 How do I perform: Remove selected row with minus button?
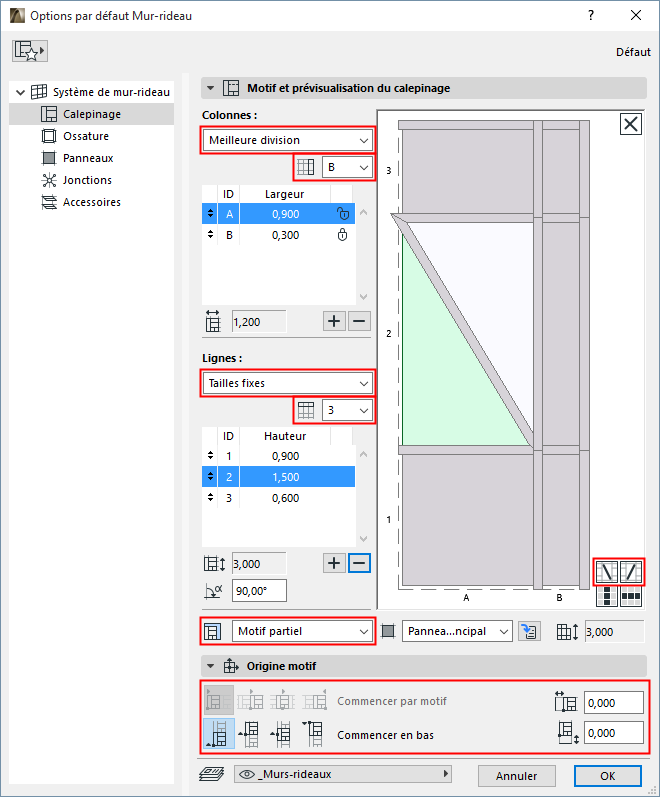point(359,563)
